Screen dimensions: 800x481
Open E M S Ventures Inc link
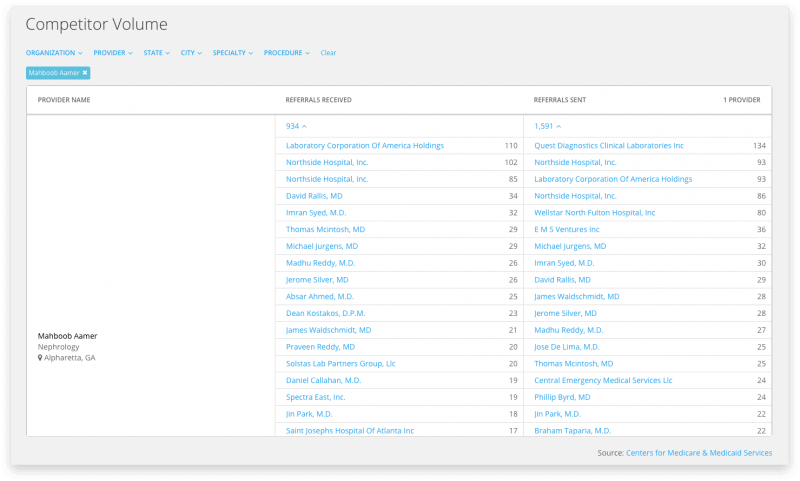click(567, 230)
